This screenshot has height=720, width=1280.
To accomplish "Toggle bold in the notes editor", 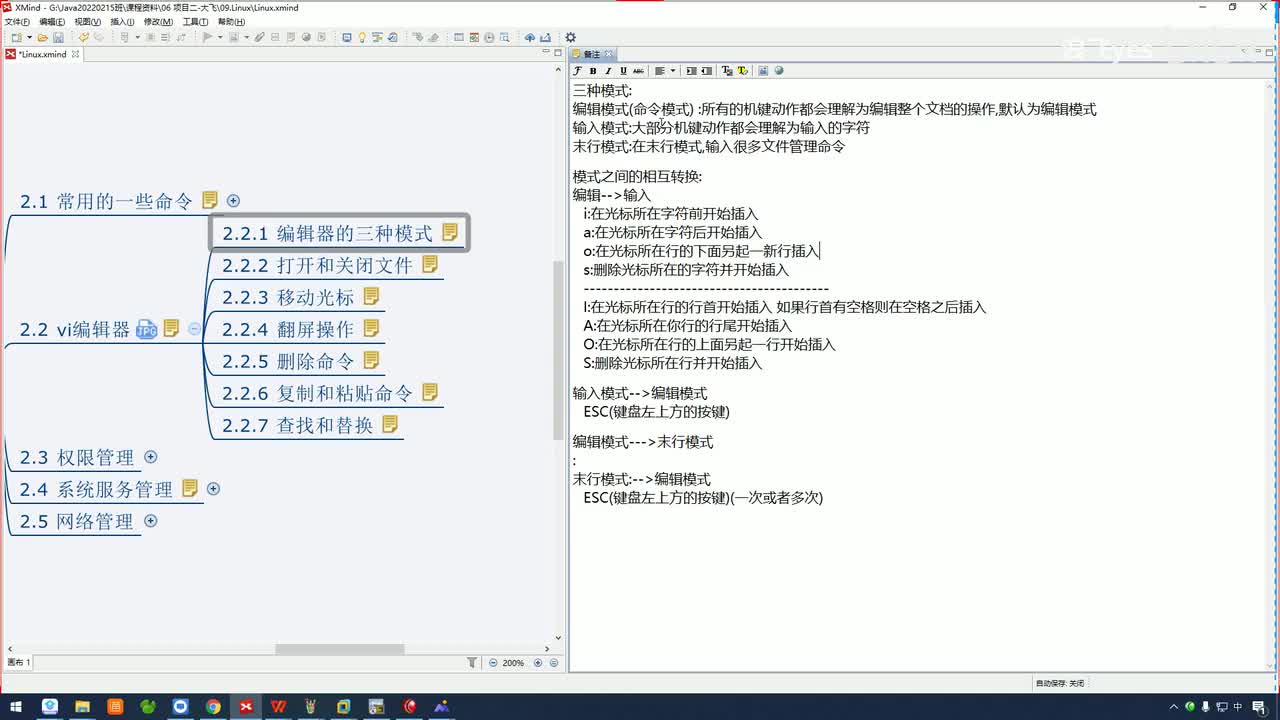I will click(x=593, y=71).
